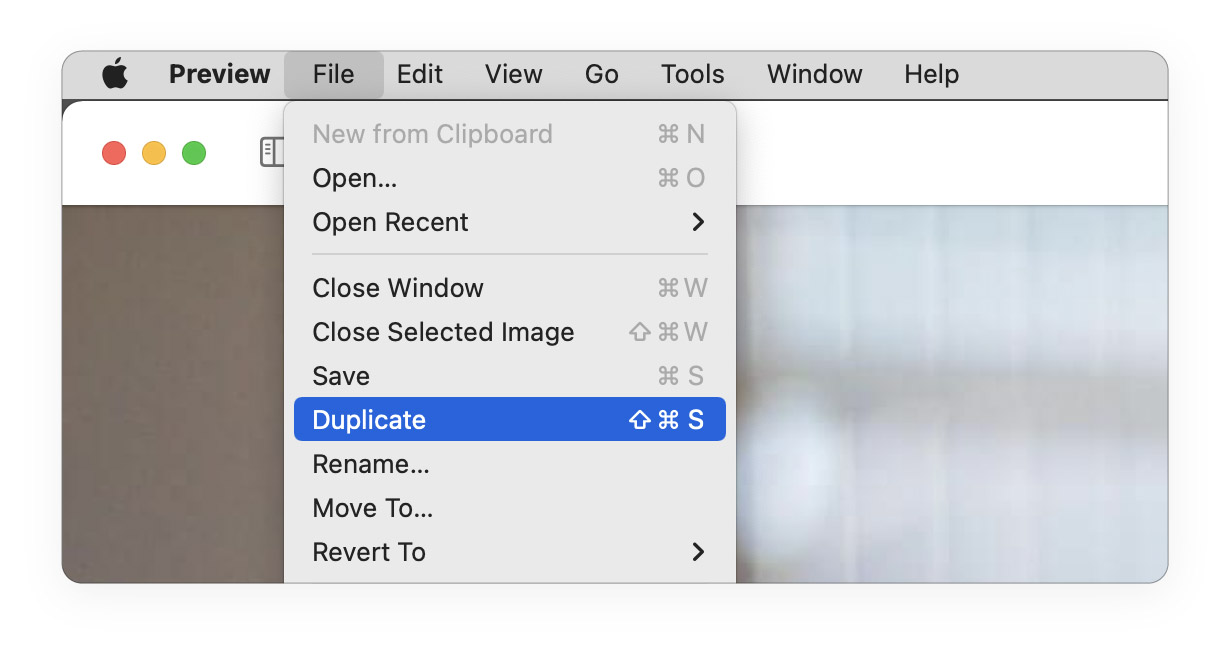Image resolution: width=1230 pixels, height=654 pixels.
Task: Open the View menu
Action: (514, 74)
